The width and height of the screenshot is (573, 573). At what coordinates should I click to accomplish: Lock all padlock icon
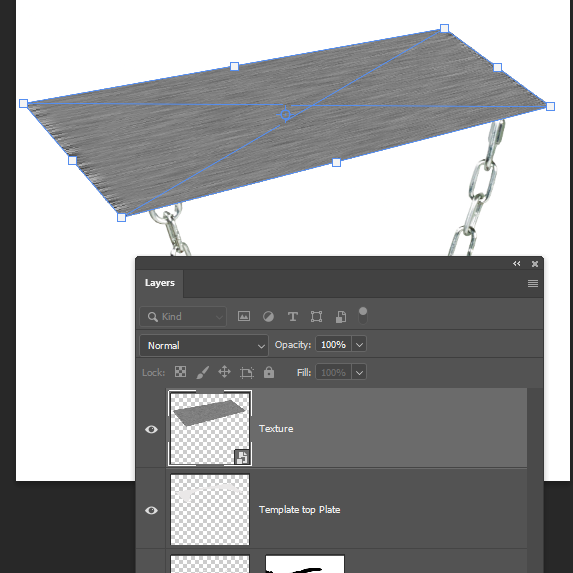click(x=269, y=372)
